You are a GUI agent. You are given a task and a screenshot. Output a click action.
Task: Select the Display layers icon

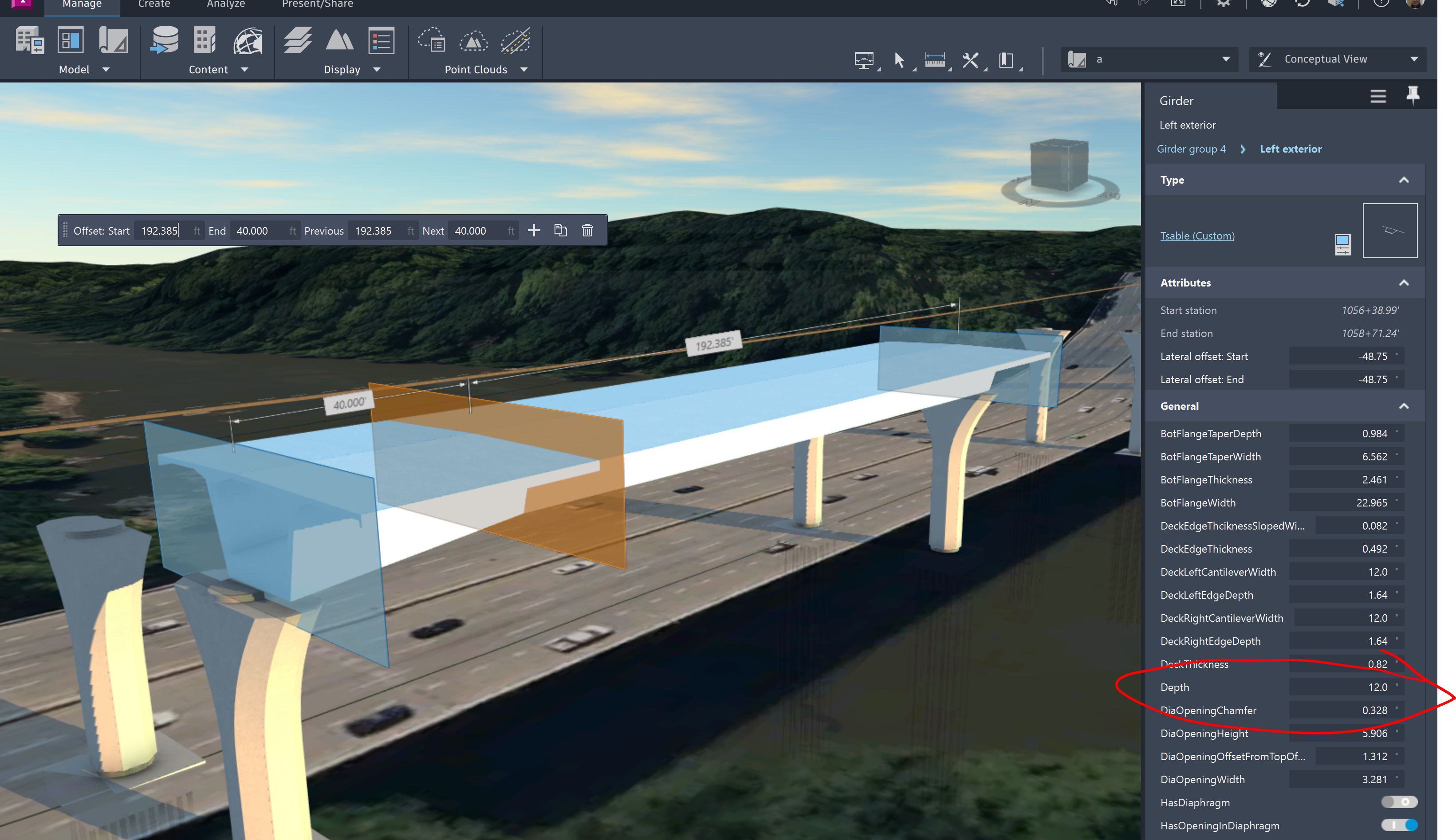pos(298,40)
